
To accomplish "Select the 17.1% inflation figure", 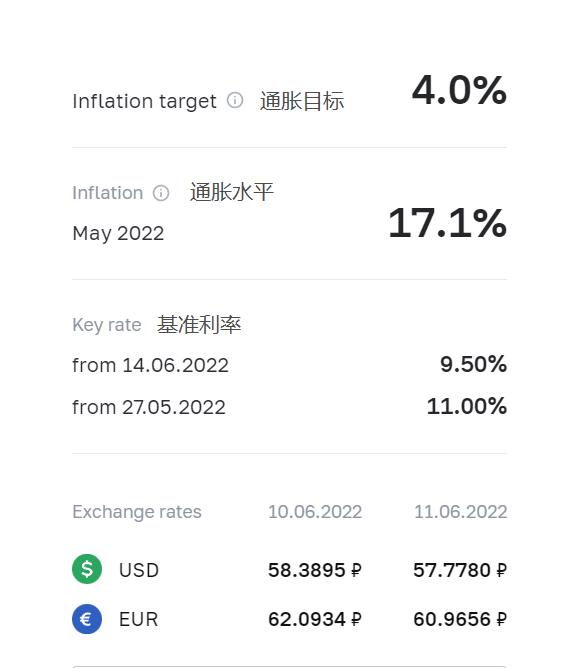I will coord(447,223).
